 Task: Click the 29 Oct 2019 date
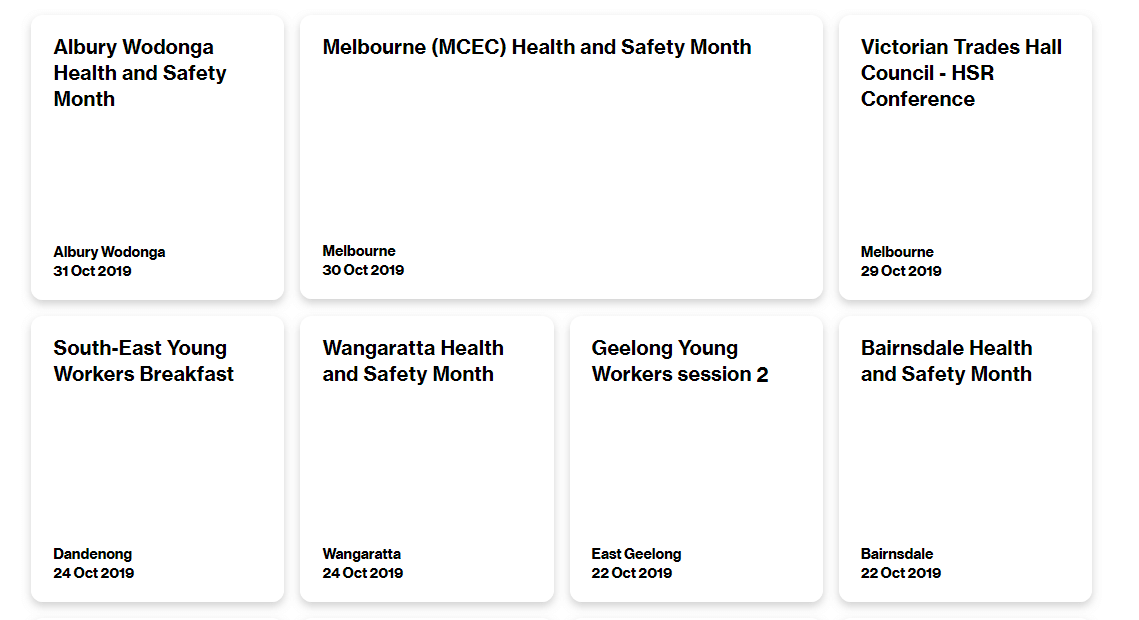coord(901,271)
